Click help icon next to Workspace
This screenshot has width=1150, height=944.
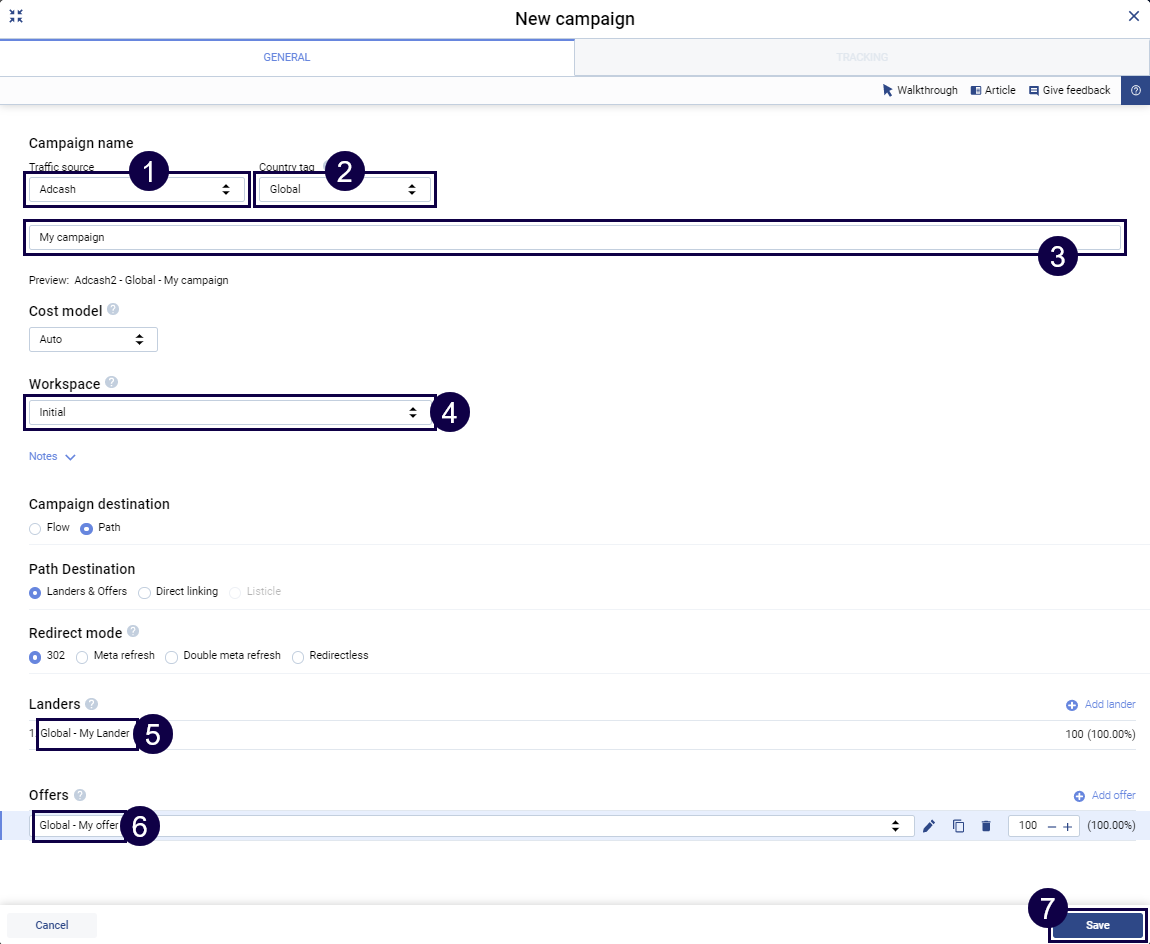111,382
